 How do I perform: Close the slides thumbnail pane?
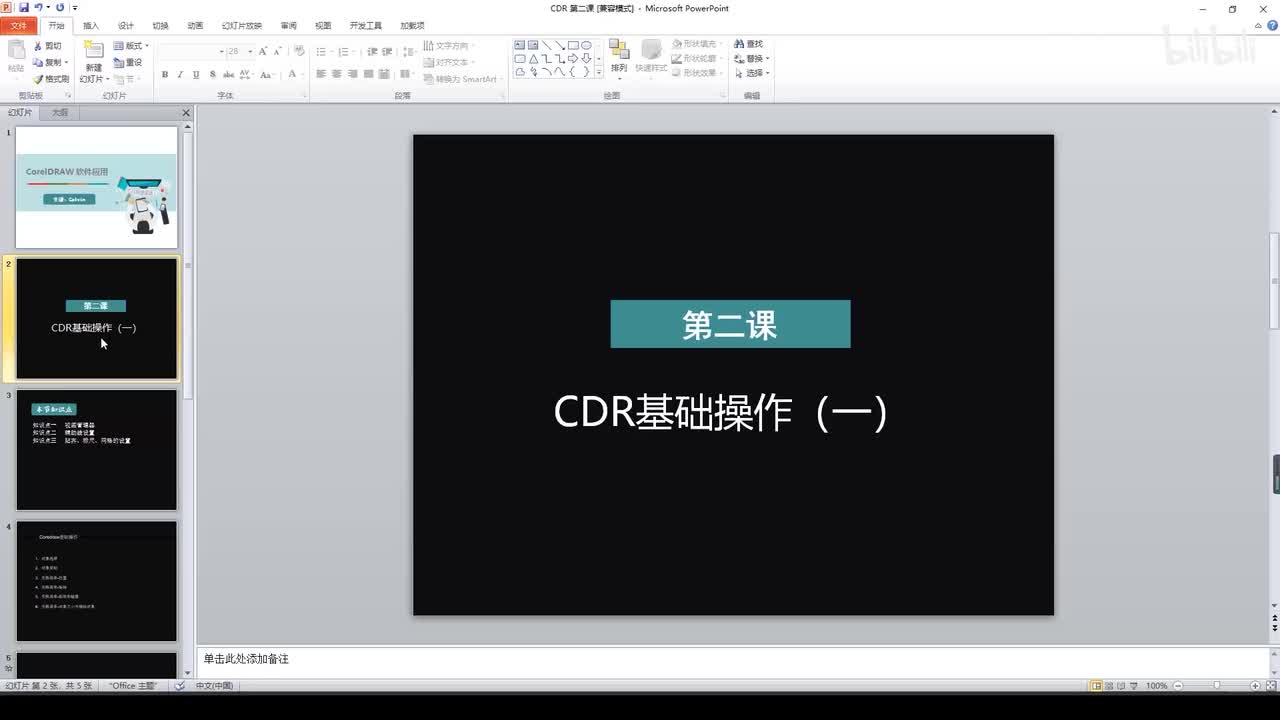[186, 113]
